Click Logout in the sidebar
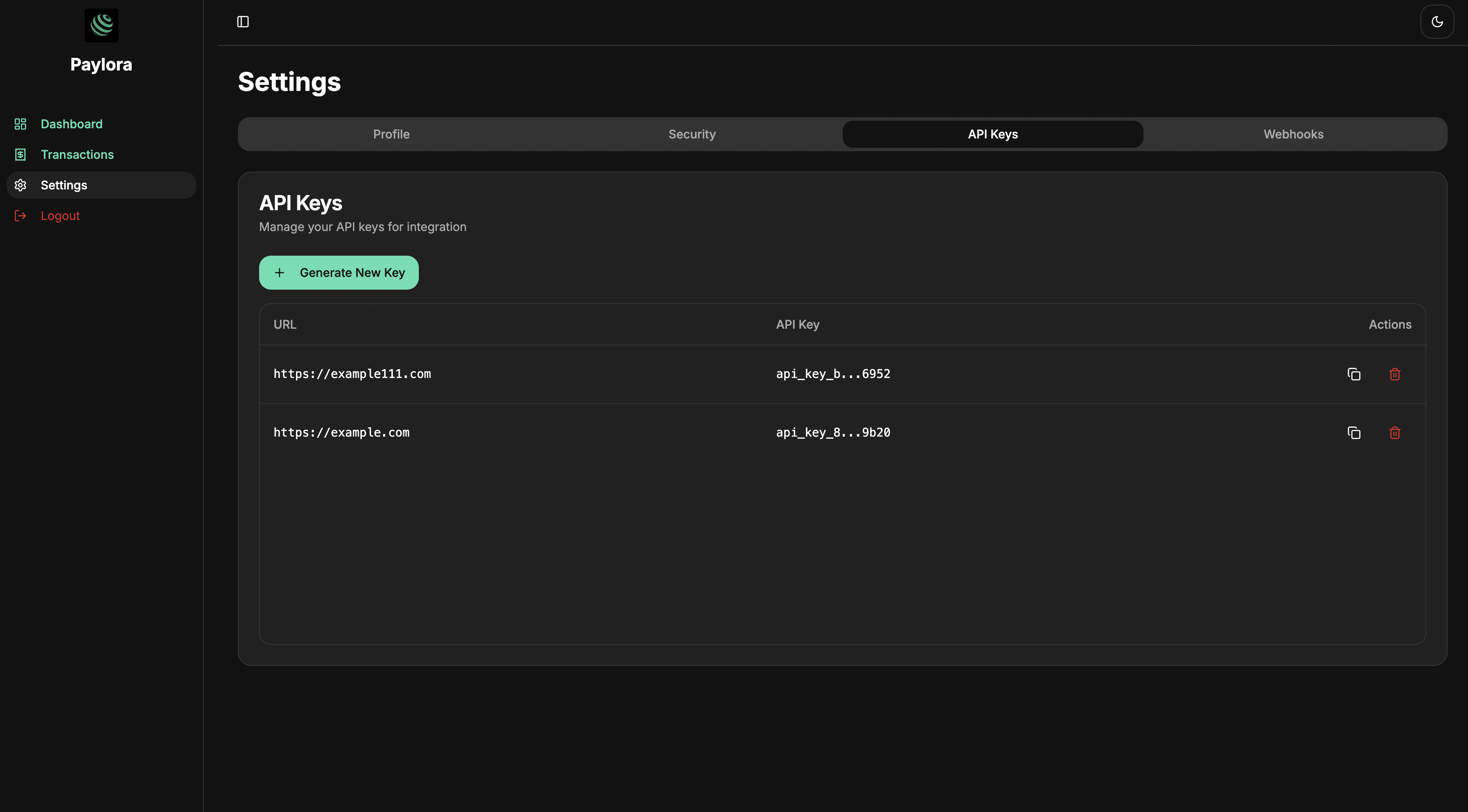The width and height of the screenshot is (1468, 812). click(x=60, y=215)
